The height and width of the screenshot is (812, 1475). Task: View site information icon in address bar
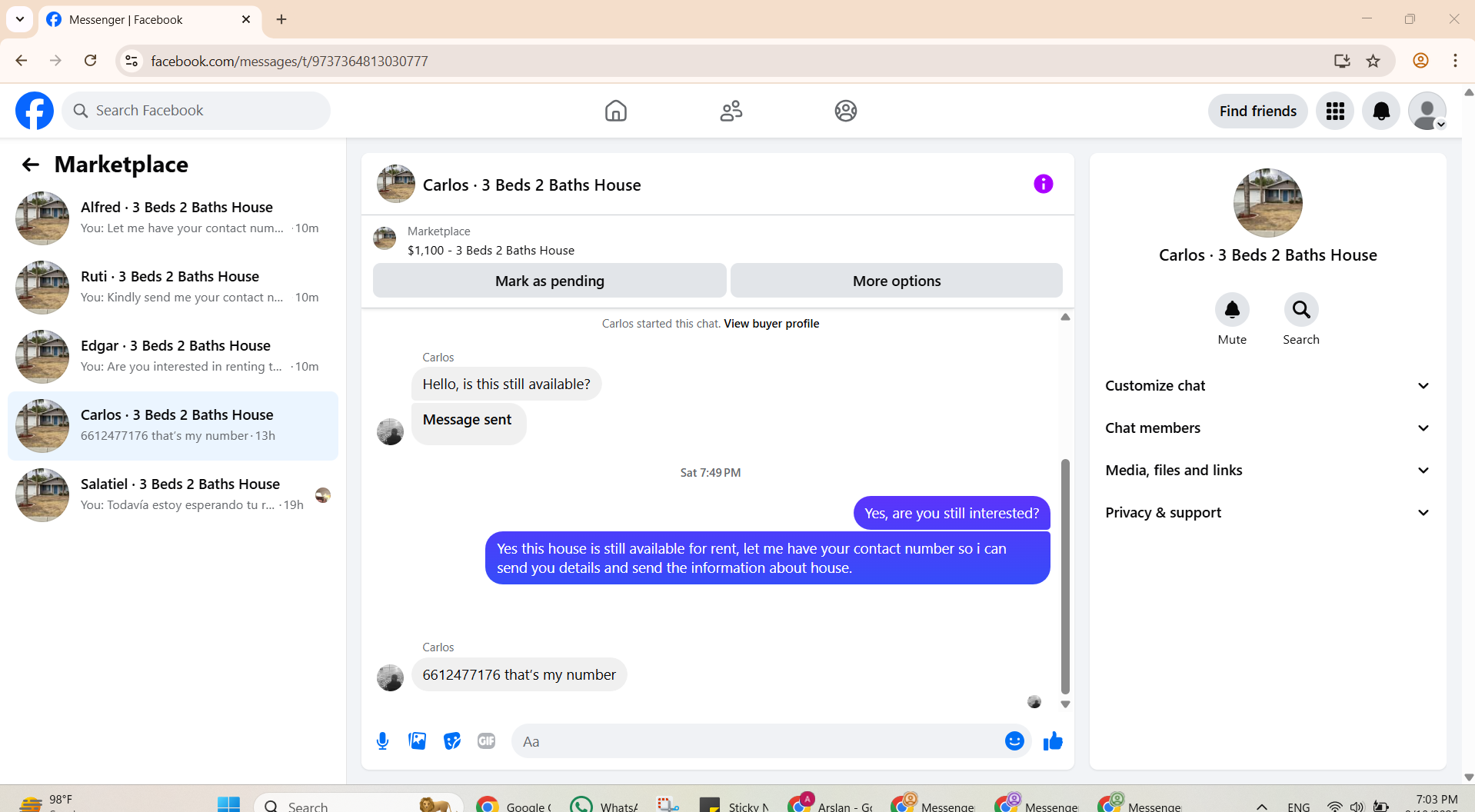(x=132, y=61)
